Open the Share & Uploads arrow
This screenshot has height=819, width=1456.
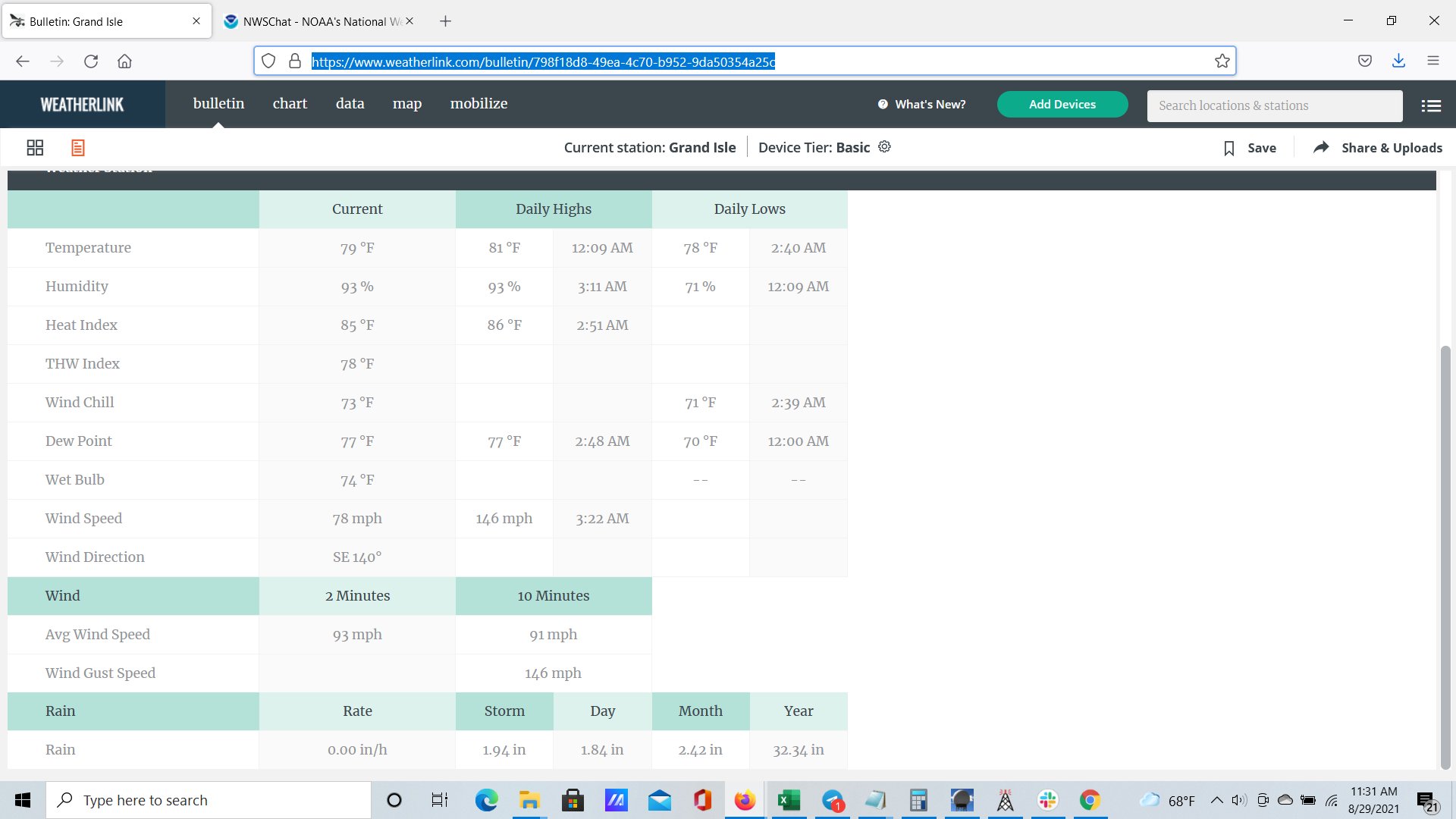[1321, 148]
